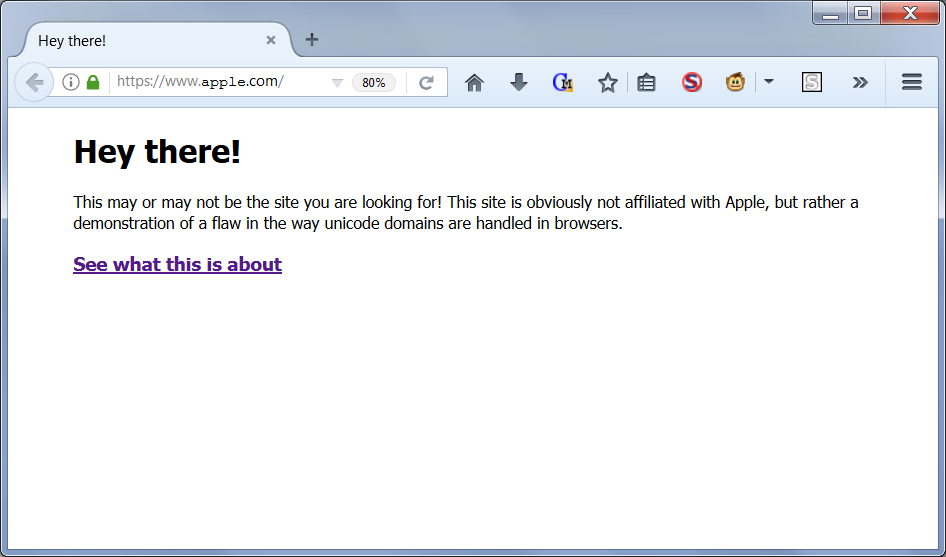Click the boxed S extension icon
The height and width of the screenshot is (557, 946).
point(811,82)
